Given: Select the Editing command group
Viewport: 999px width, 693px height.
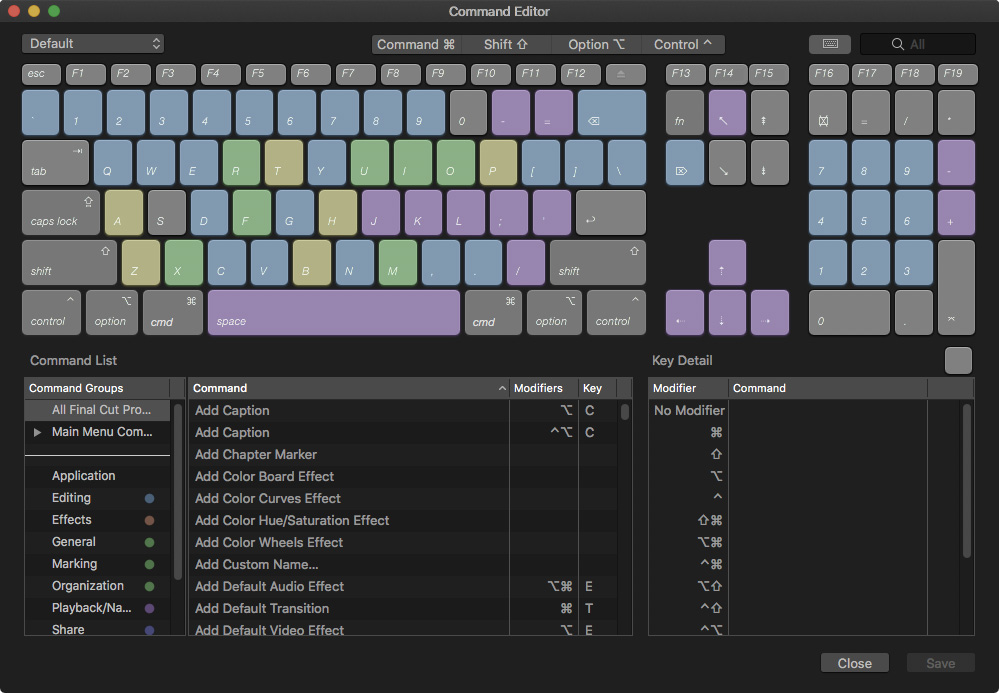Looking at the screenshot, I should pyautogui.click(x=71, y=497).
